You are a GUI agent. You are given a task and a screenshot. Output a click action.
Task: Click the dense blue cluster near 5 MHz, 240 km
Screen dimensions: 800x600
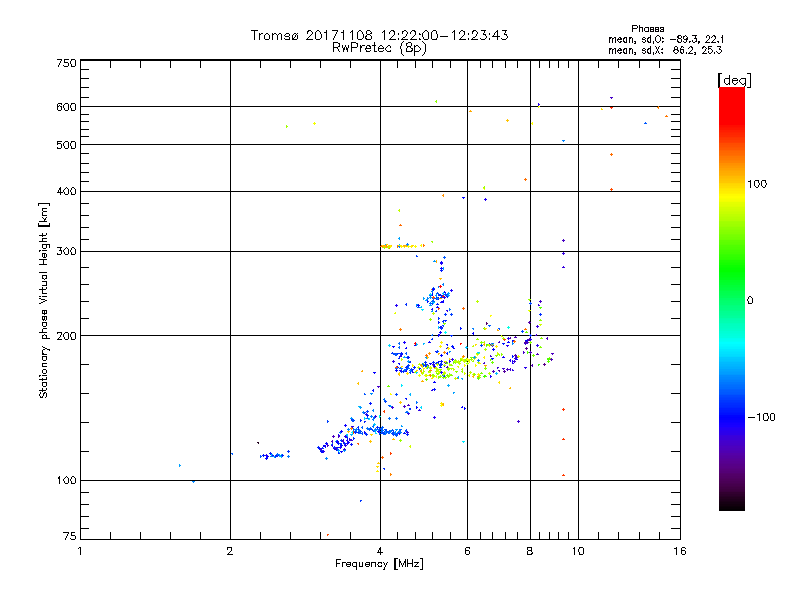click(437, 297)
